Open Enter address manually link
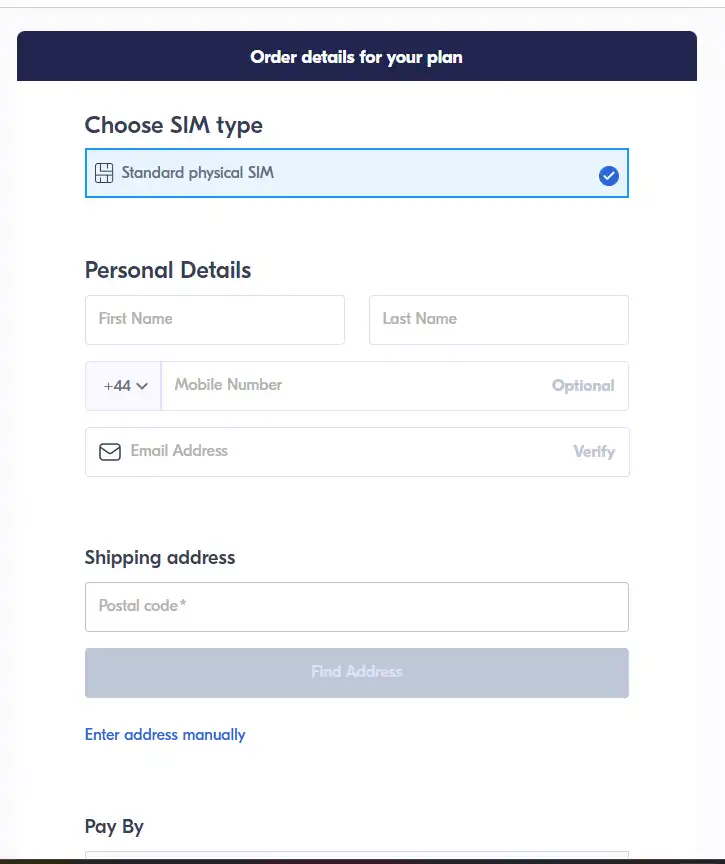725x864 pixels. pos(165,735)
